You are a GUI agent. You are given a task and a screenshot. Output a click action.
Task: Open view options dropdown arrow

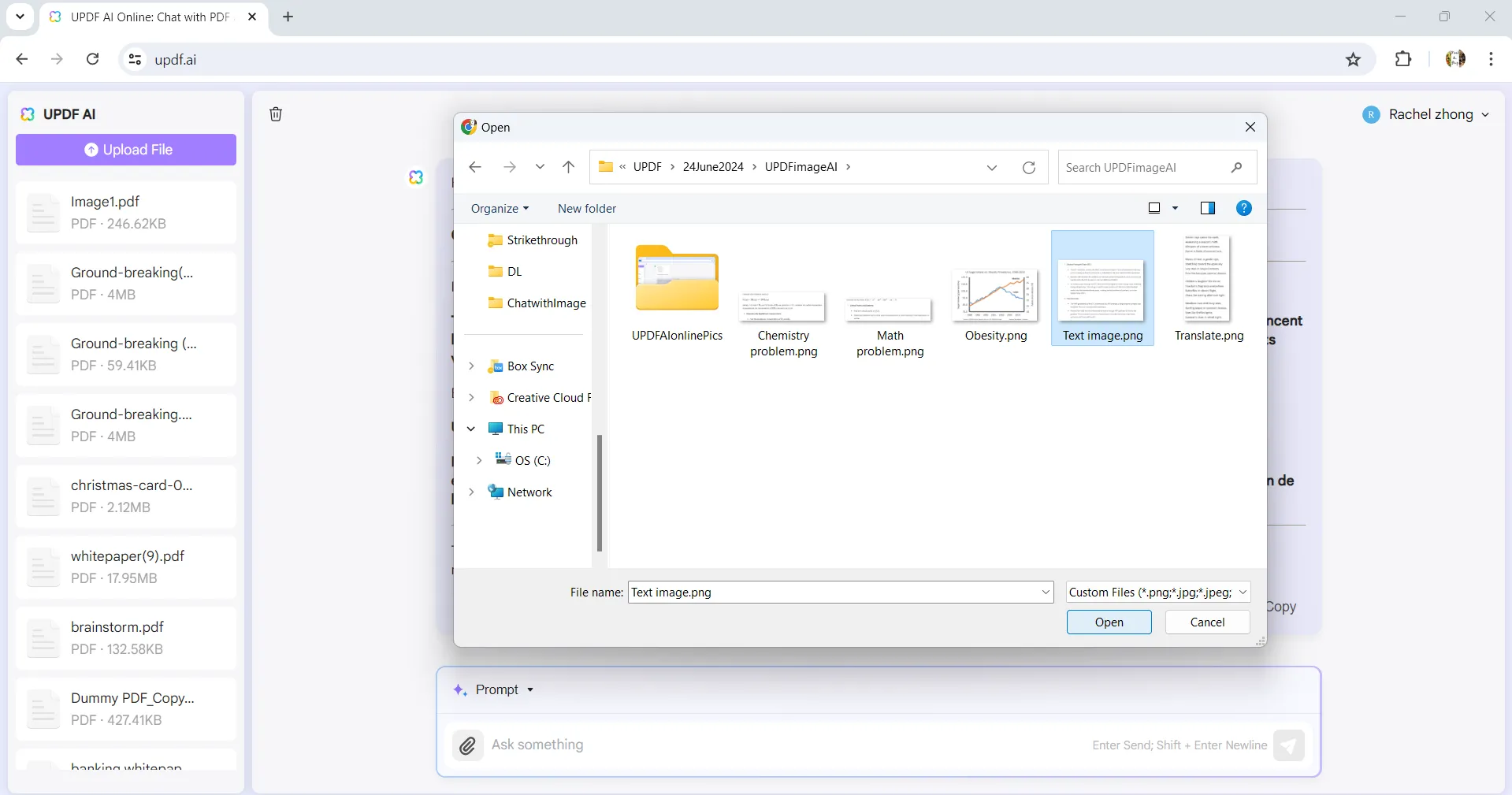click(x=1175, y=208)
